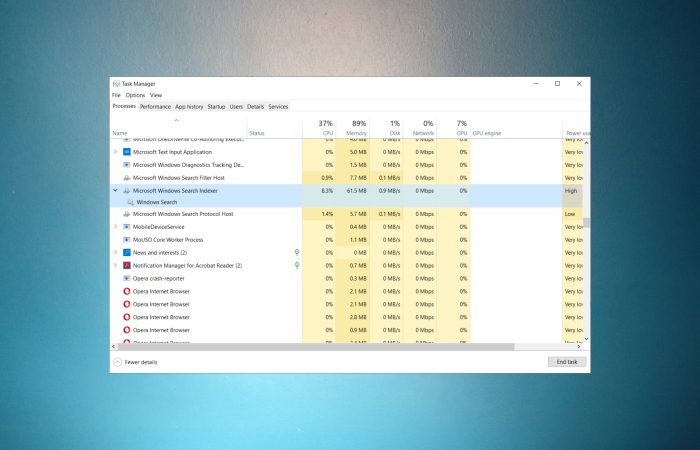Sort by the Memory column header
Screen dimensions: 700x450
353,129
